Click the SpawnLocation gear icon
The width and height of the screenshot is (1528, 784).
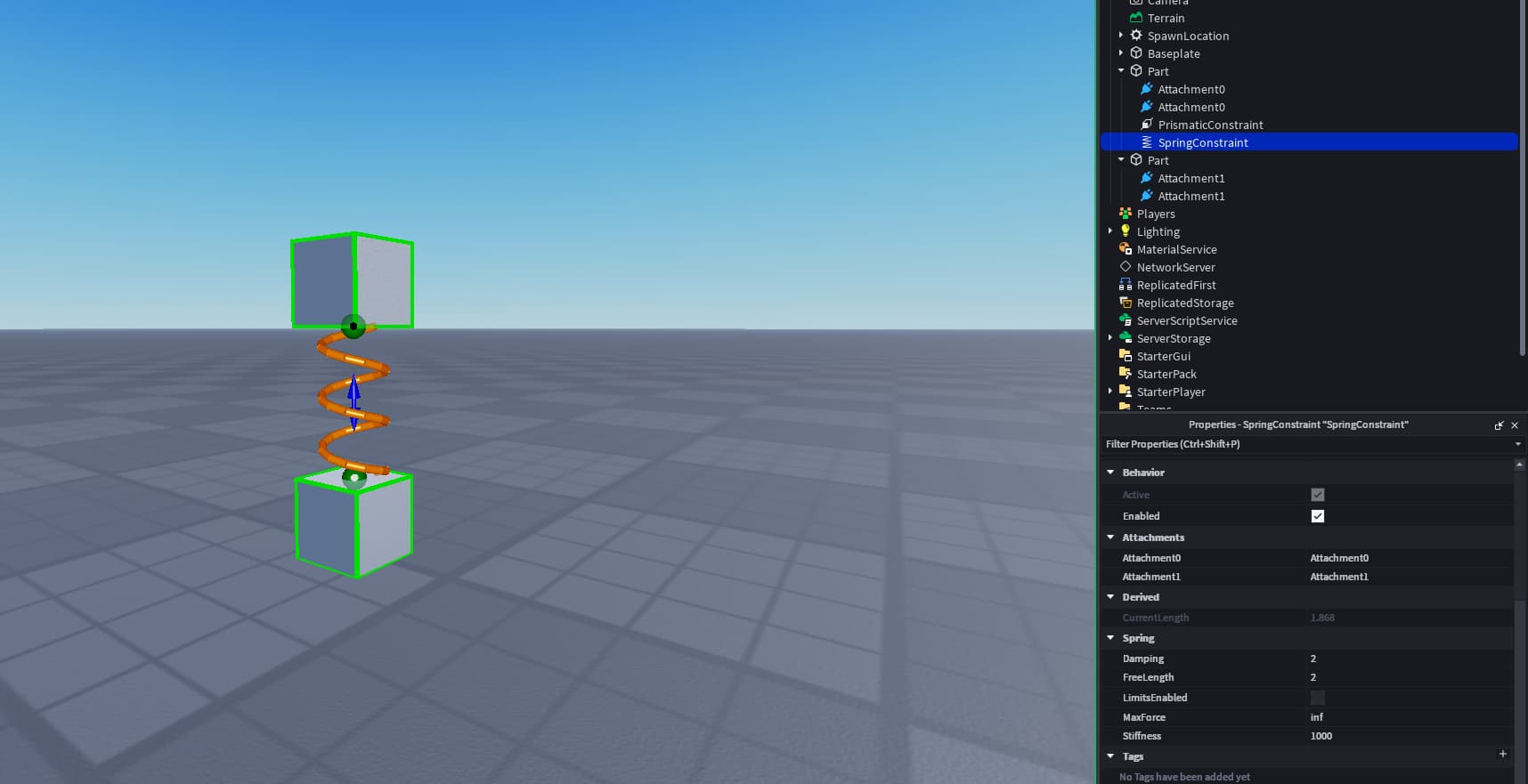coord(1135,36)
